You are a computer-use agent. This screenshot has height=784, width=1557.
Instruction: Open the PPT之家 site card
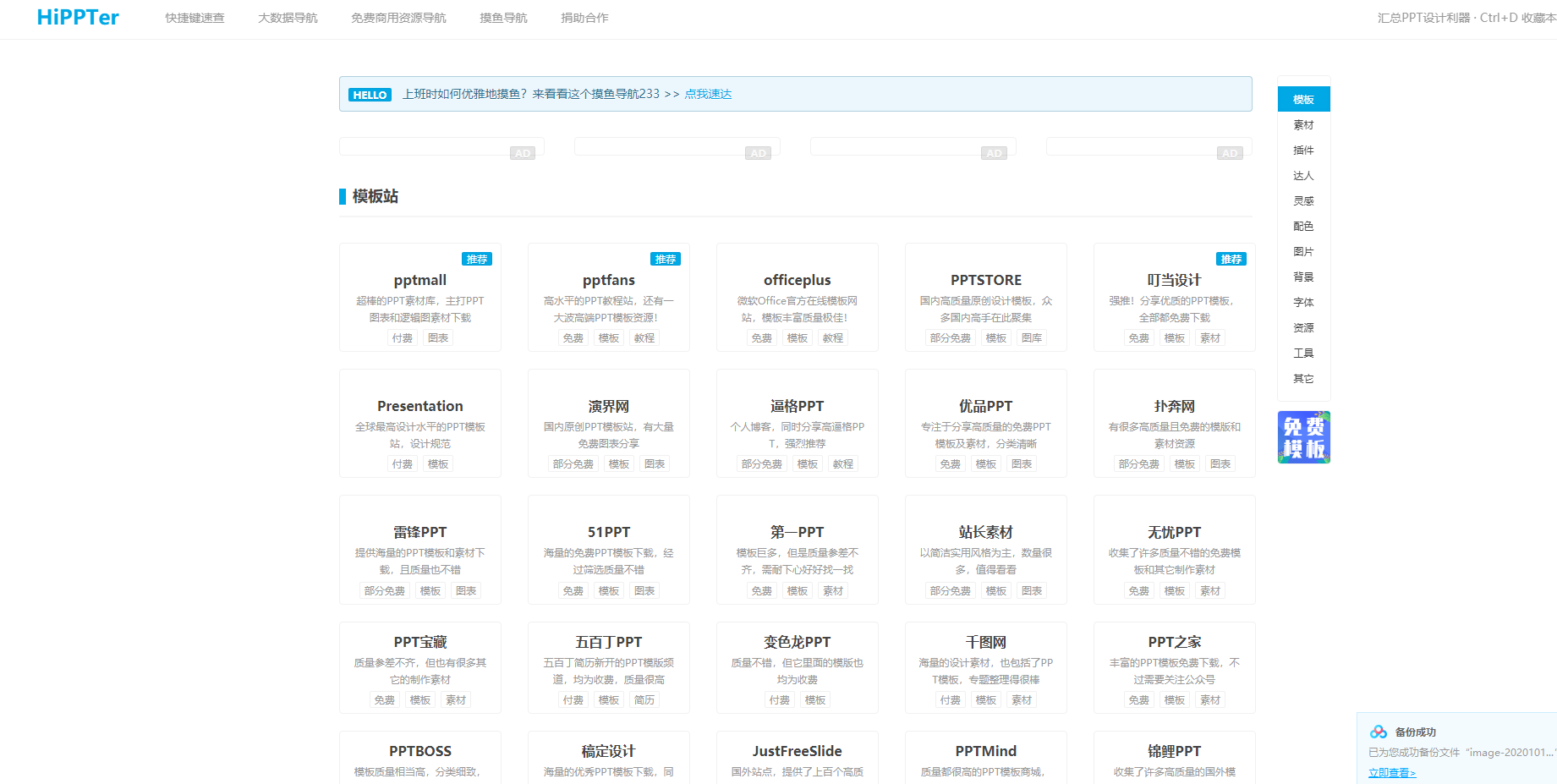pyautogui.click(x=1175, y=667)
